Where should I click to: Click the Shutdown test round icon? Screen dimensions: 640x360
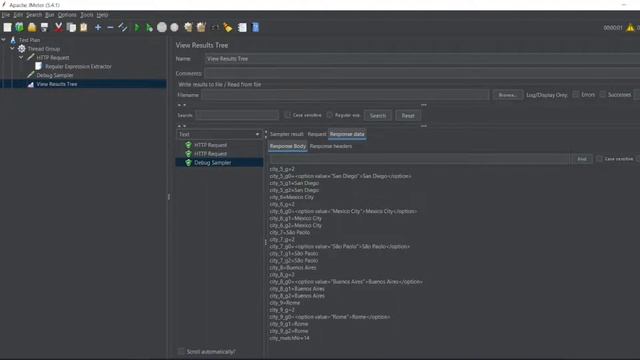(174, 27)
